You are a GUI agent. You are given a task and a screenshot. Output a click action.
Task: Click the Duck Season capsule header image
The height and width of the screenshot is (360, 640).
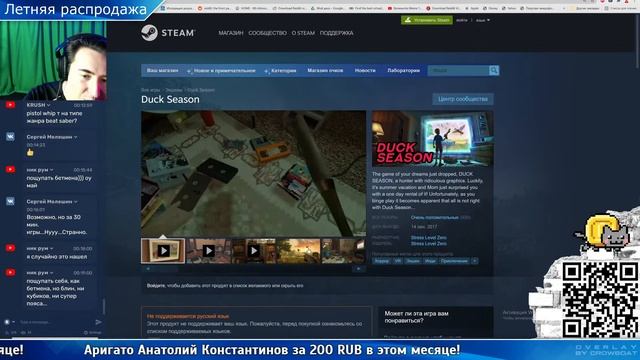point(432,139)
